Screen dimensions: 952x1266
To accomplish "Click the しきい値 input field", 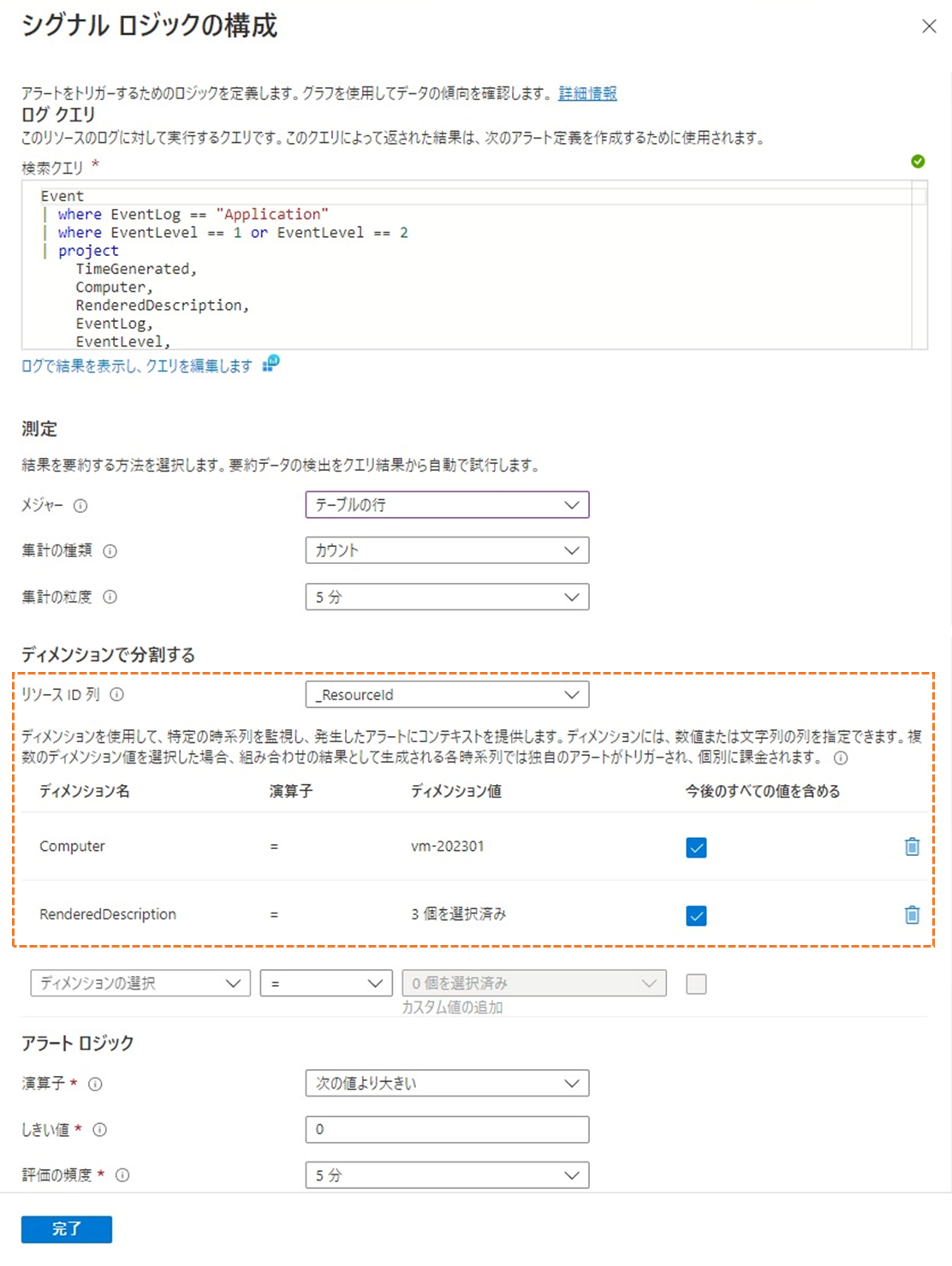I will click(447, 1130).
